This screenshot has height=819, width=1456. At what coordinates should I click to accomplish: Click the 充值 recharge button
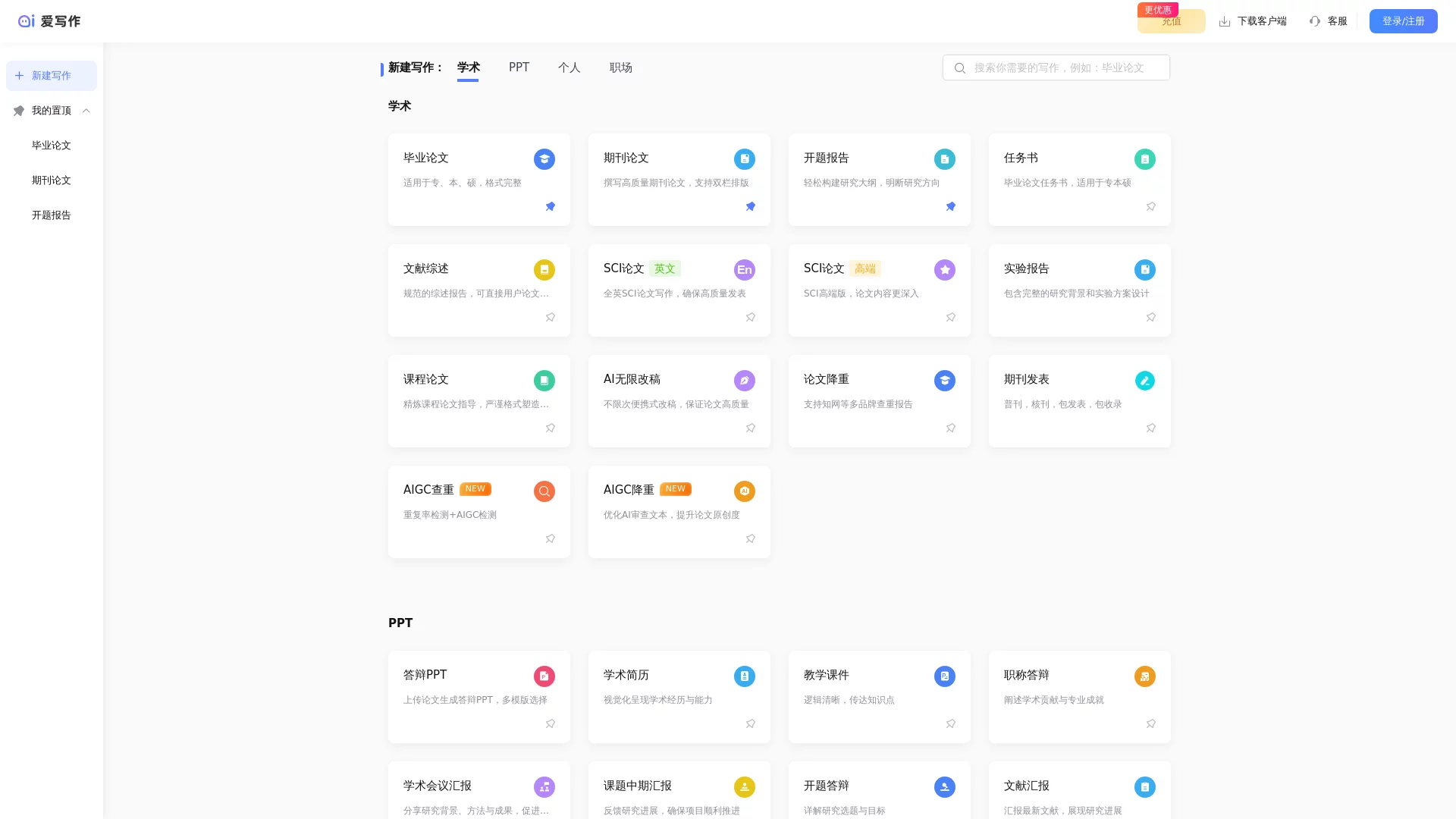[1171, 22]
